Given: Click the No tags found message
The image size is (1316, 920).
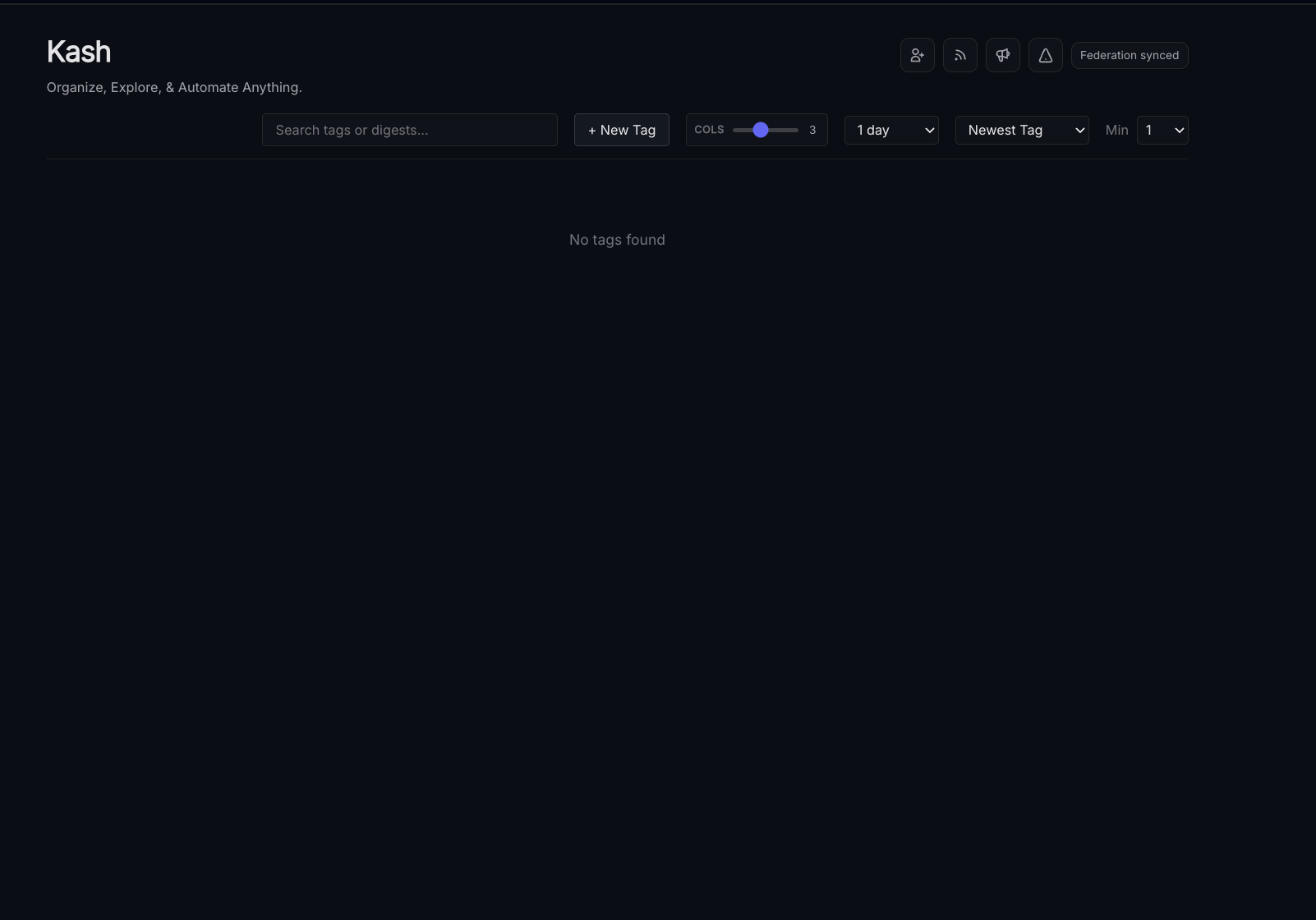Looking at the screenshot, I should coord(617,240).
